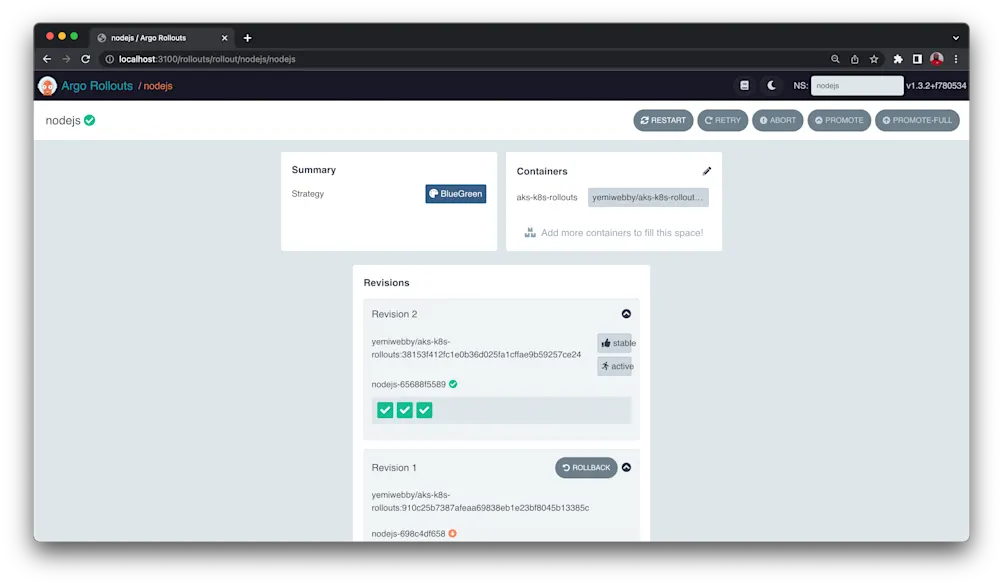
Task: Reload the page with refresh icon
Action: 86,59
